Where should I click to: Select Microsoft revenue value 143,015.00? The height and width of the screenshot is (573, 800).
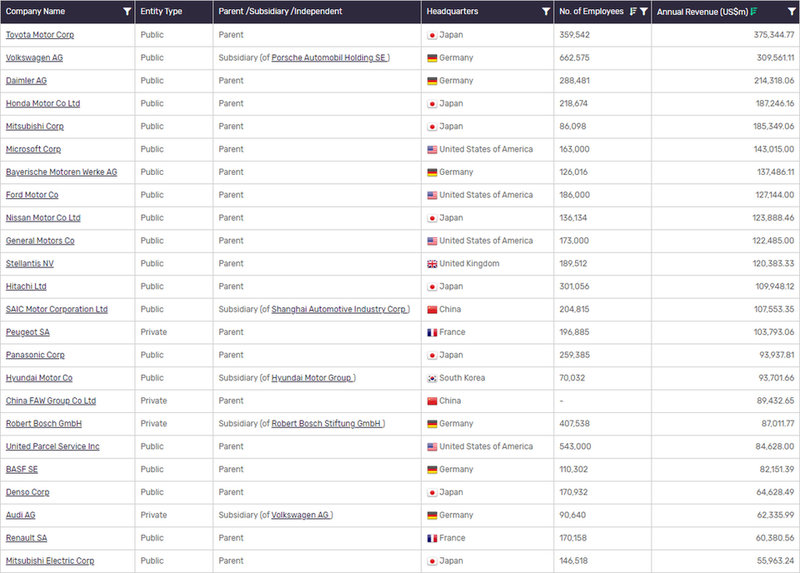[x=773, y=149]
